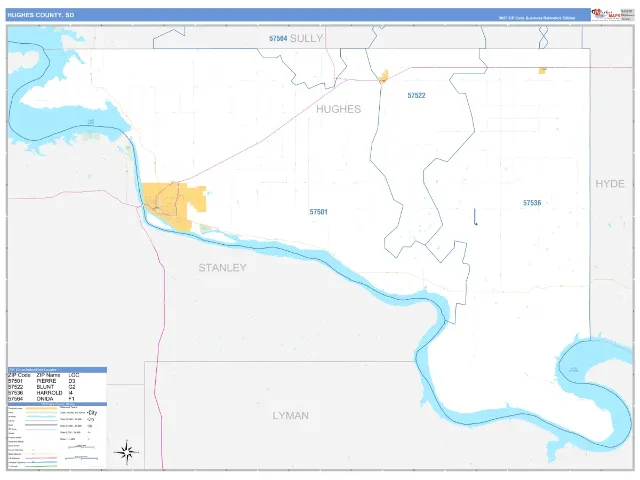Click ONIDA in the ZIP locator table
The height and width of the screenshot is (480, 640).
click(45, 399)
